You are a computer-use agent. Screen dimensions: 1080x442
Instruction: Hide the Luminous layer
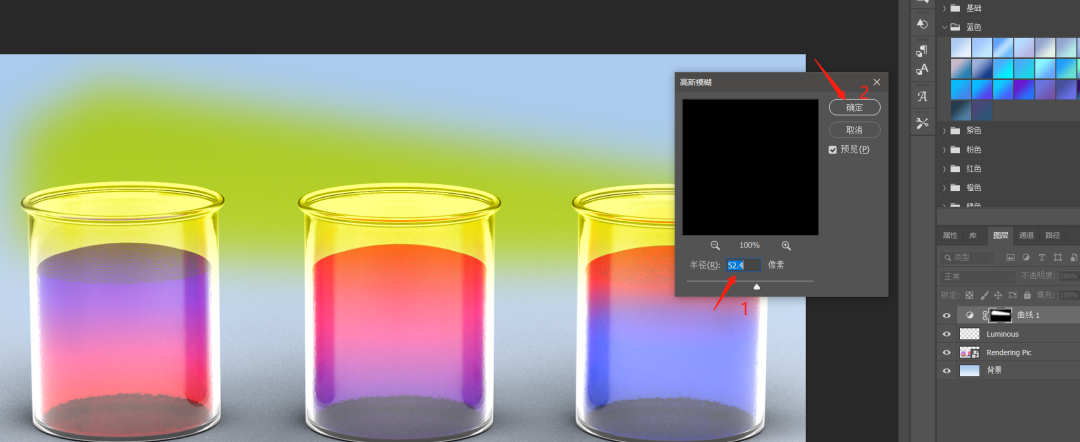point(946,334)
